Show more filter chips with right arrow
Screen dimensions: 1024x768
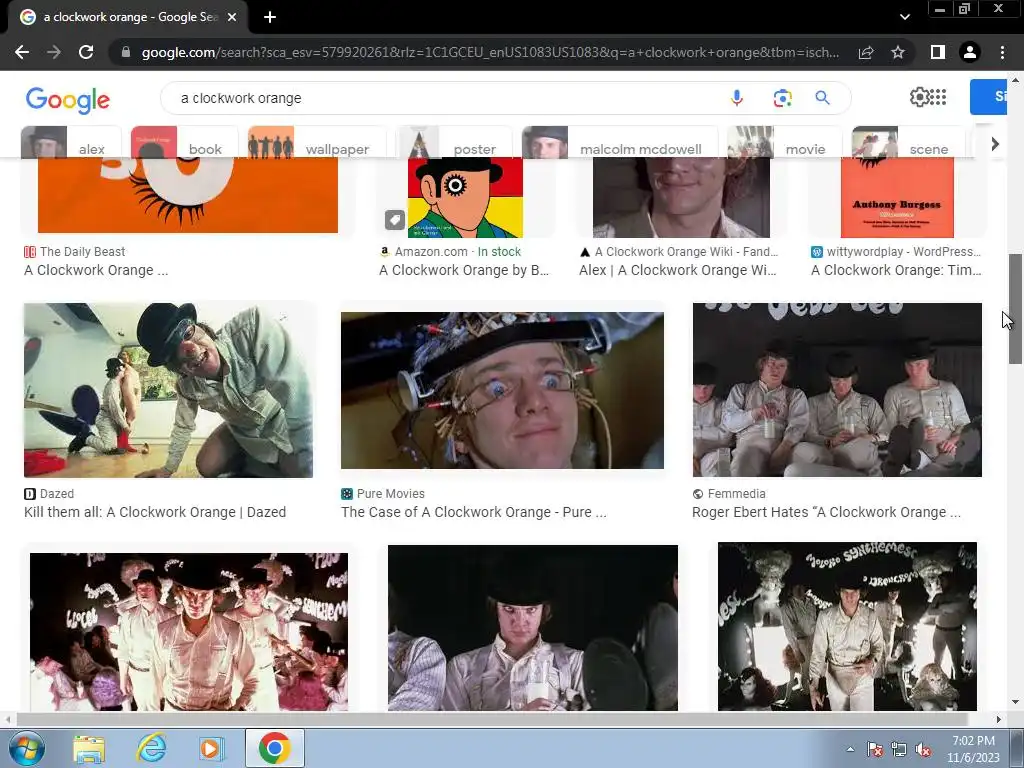click(995, 144)
